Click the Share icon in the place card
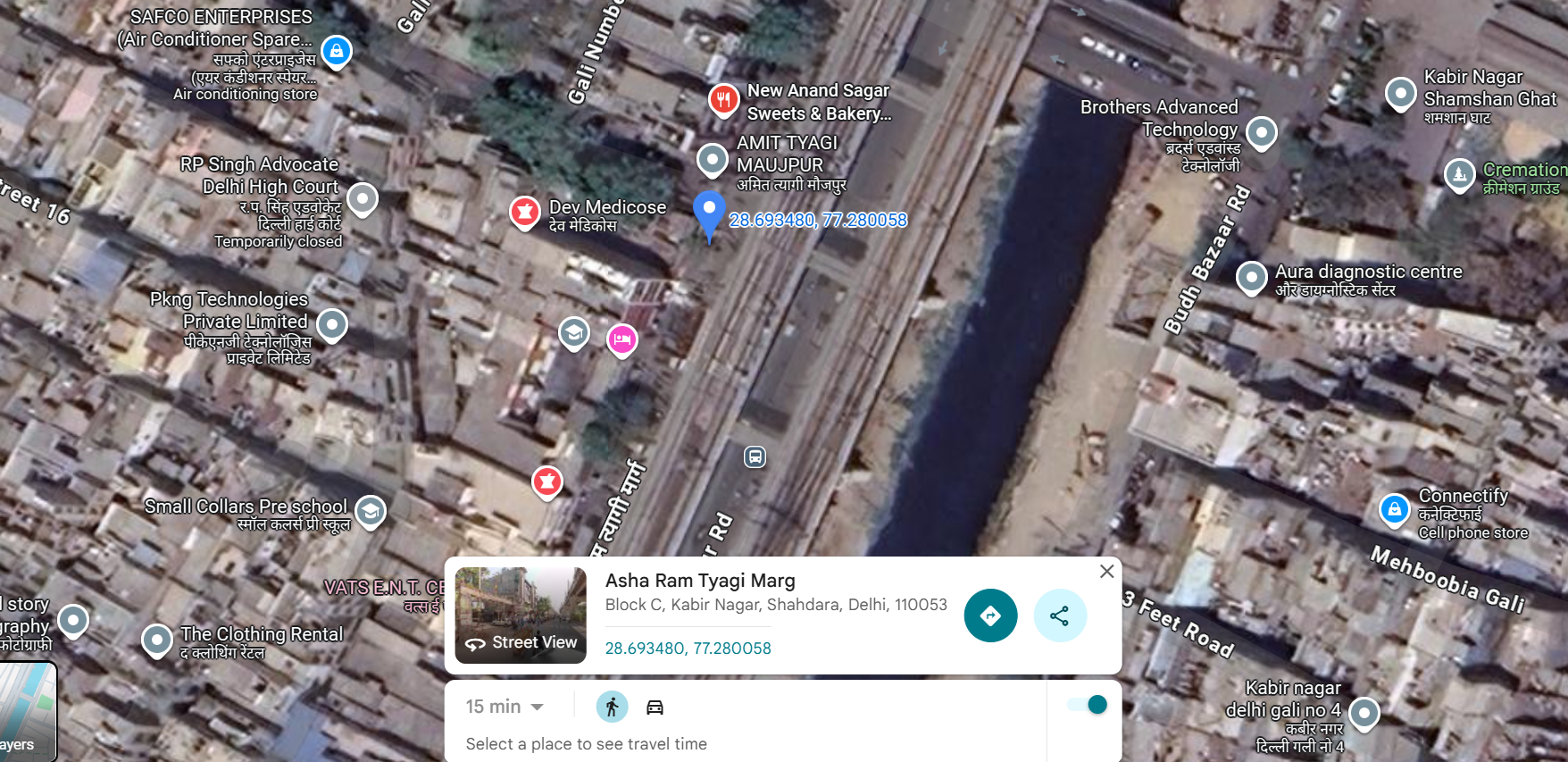The image size is (1568, 762). click(x=1060, y=615)
